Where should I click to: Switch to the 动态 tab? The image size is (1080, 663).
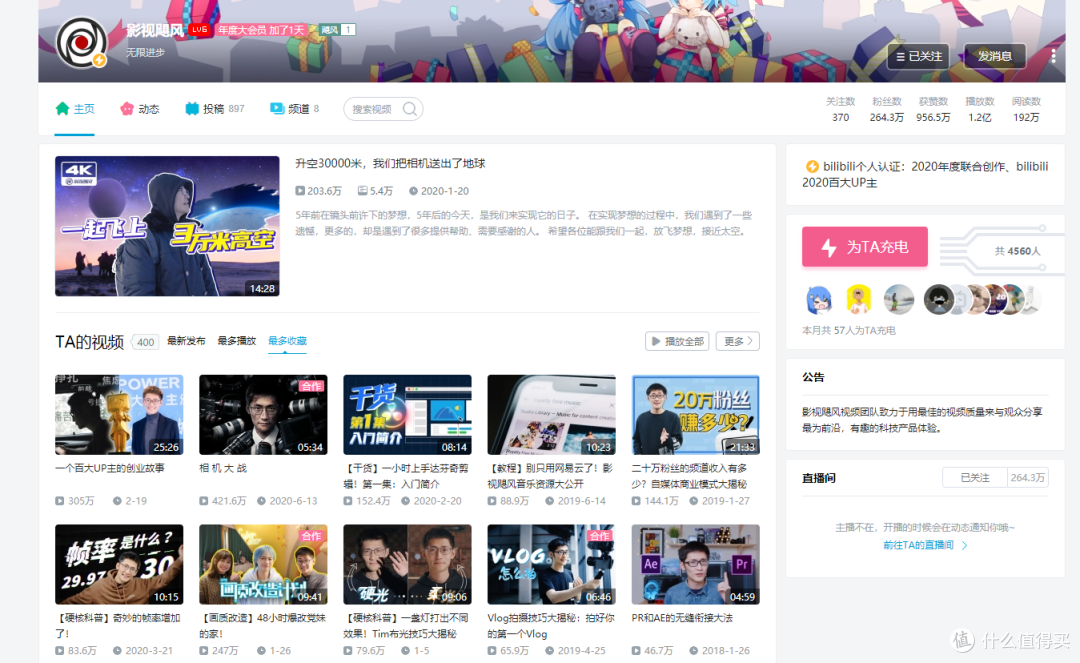click(140, 109)
